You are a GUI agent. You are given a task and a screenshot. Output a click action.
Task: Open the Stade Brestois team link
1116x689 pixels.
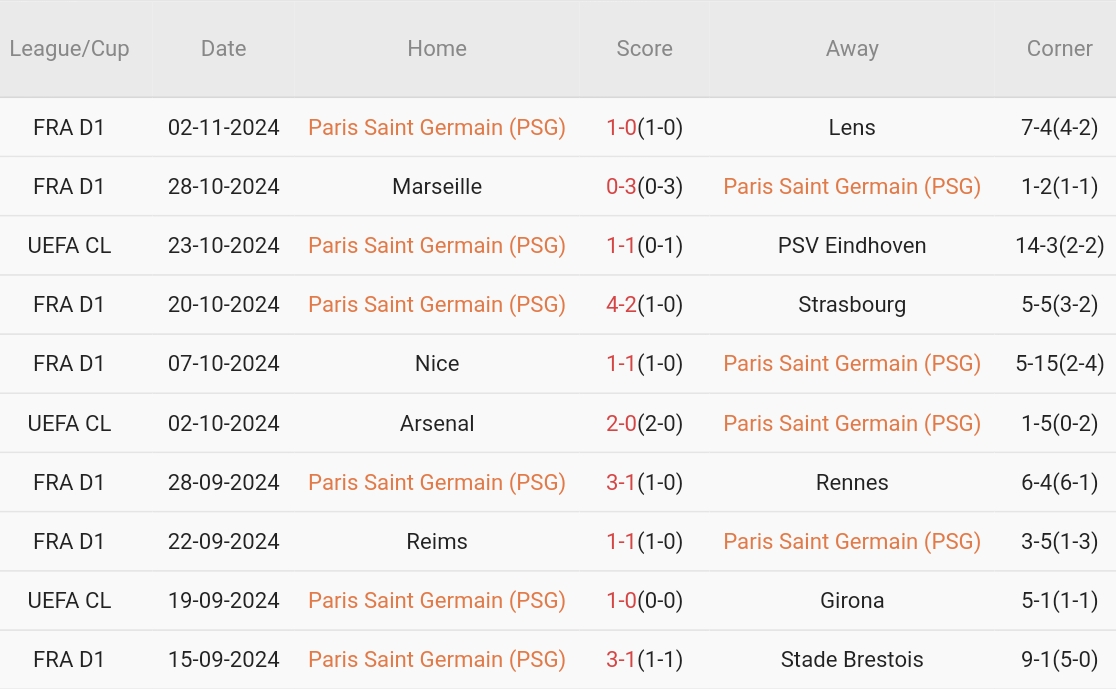(x=852, y=659)
